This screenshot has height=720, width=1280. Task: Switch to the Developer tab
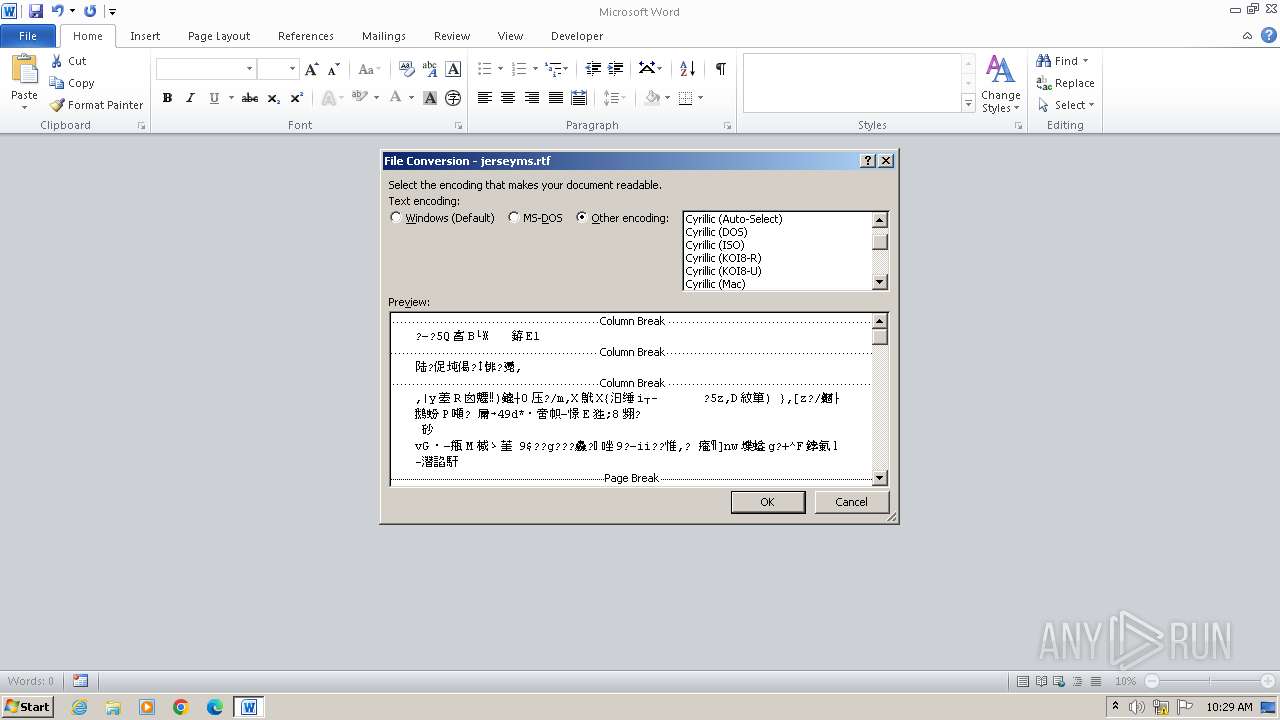[577, 36]
